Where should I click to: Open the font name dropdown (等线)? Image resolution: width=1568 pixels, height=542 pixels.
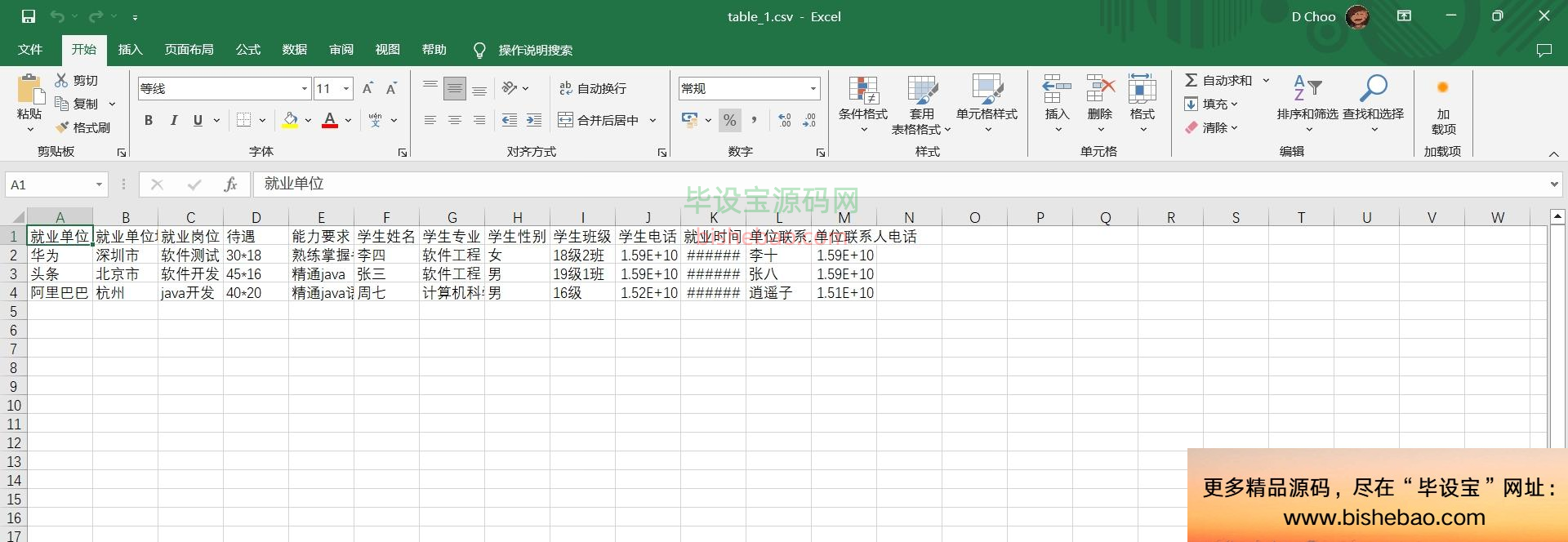click(305, 88)
